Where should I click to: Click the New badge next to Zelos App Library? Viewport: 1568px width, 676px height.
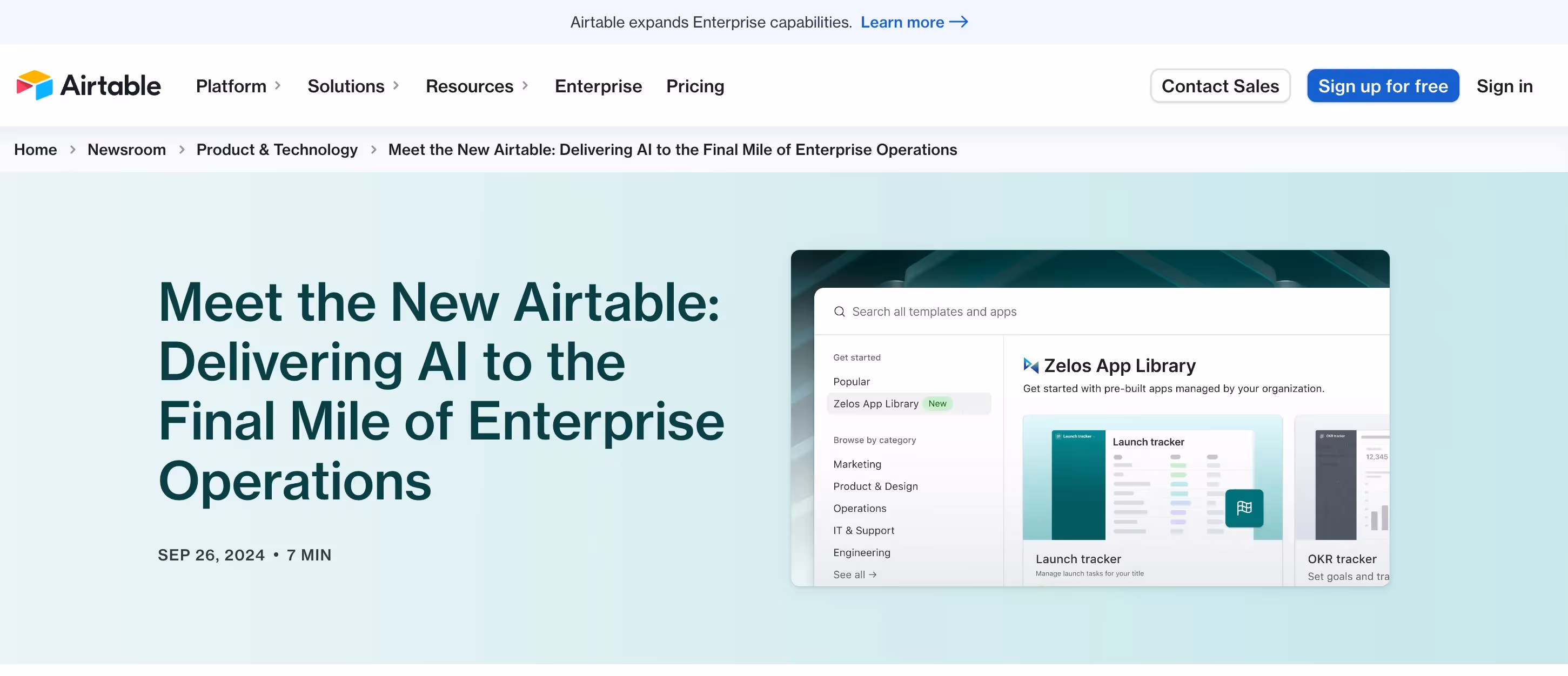pos(937,403)
